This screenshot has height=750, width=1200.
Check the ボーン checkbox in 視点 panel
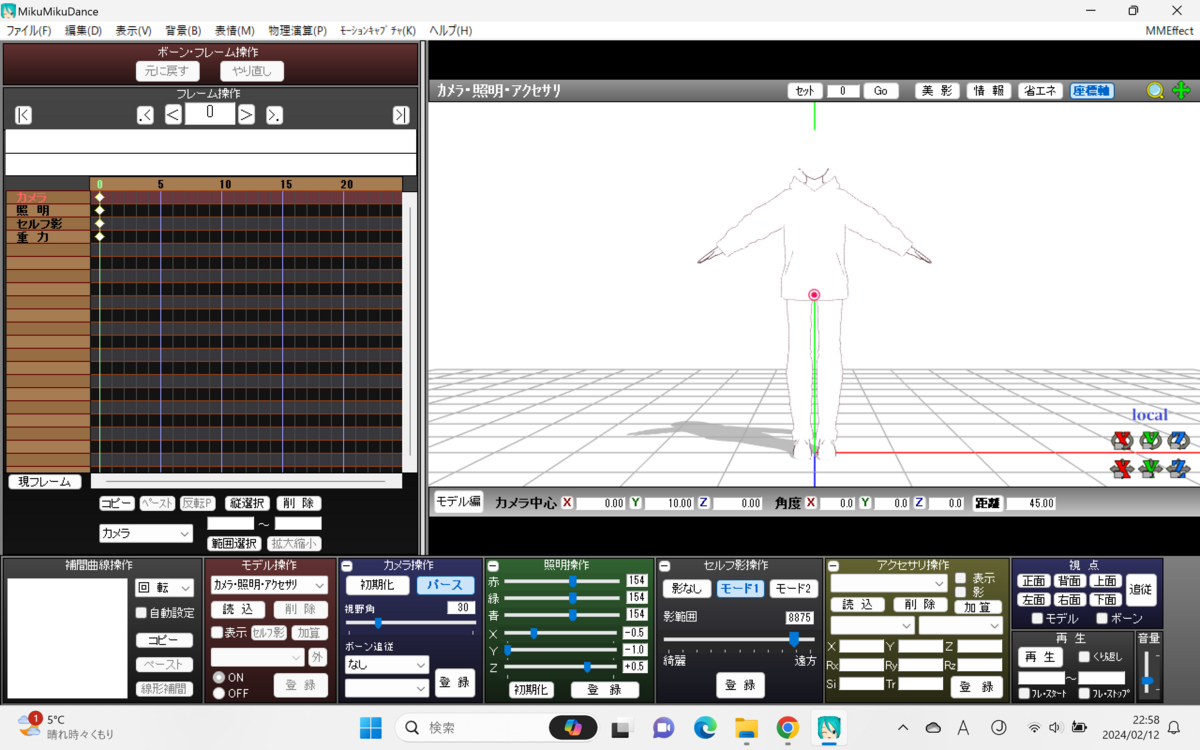(x=1102, y=619)
